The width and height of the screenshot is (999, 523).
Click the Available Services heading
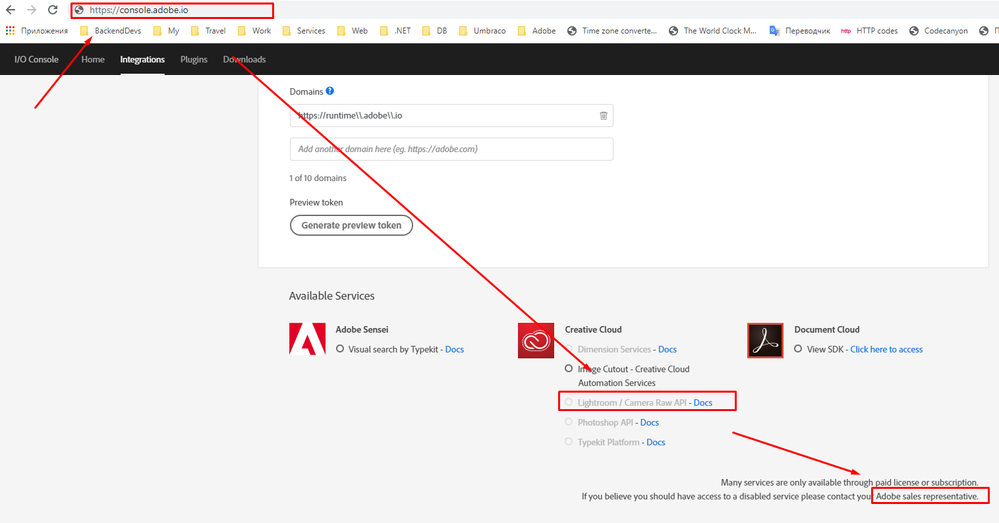point(332,296)
